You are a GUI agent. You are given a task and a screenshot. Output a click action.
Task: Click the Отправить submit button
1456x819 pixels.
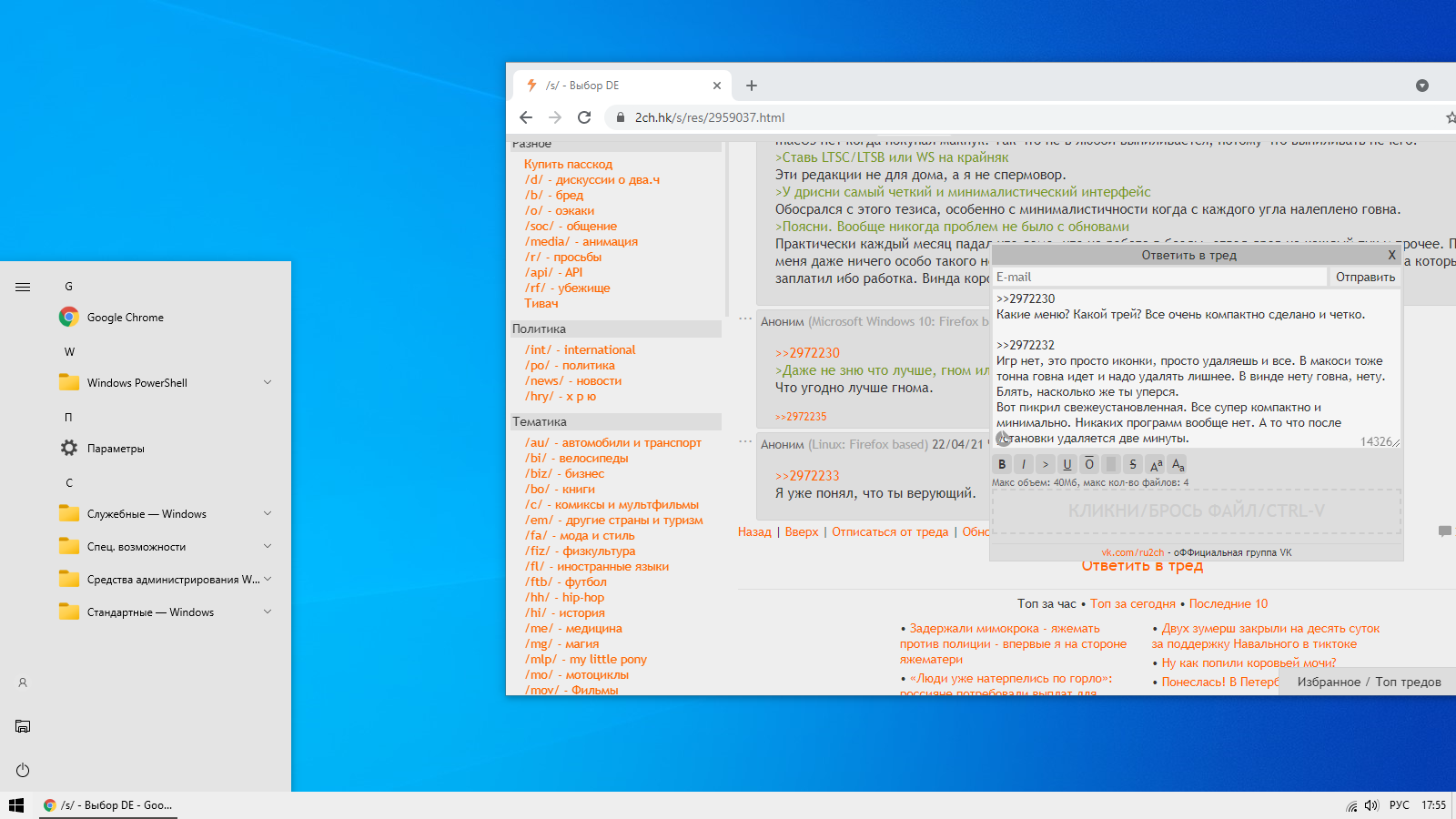point(1365,277)
